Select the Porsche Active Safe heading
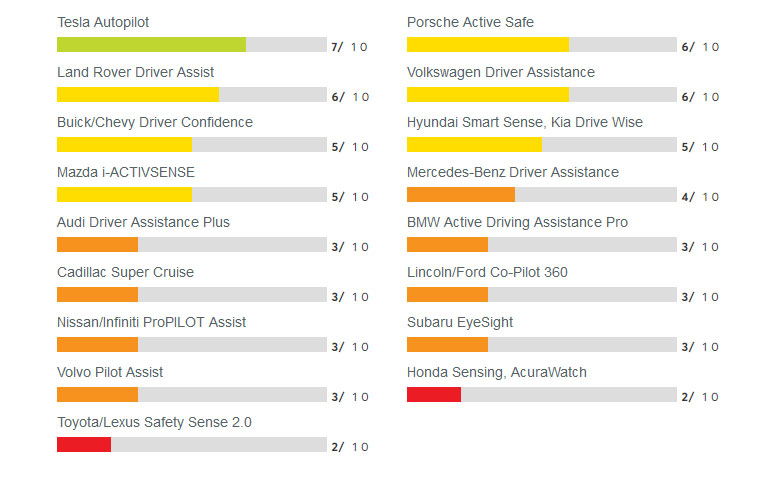This screenshot has width=775, height=482. click(x=470, y=22)
